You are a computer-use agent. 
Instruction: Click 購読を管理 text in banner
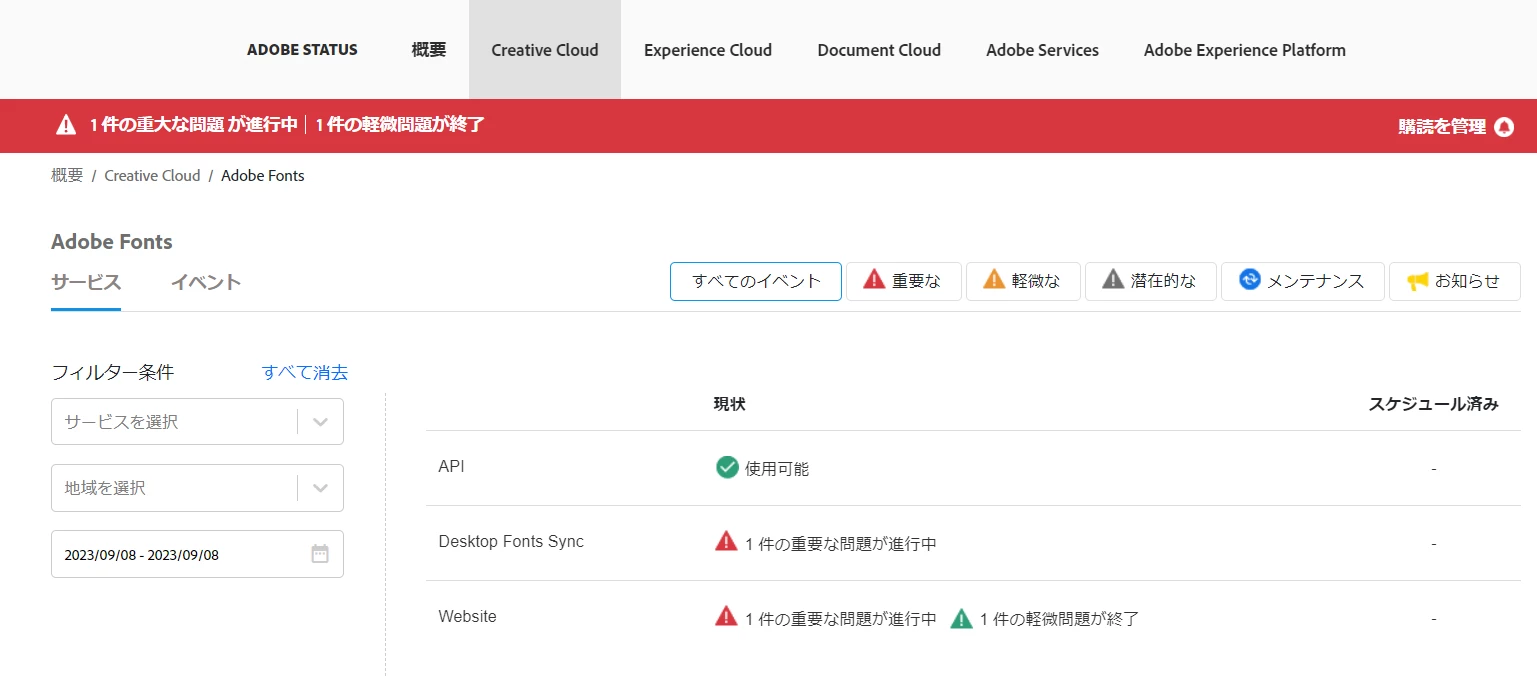1442,127
